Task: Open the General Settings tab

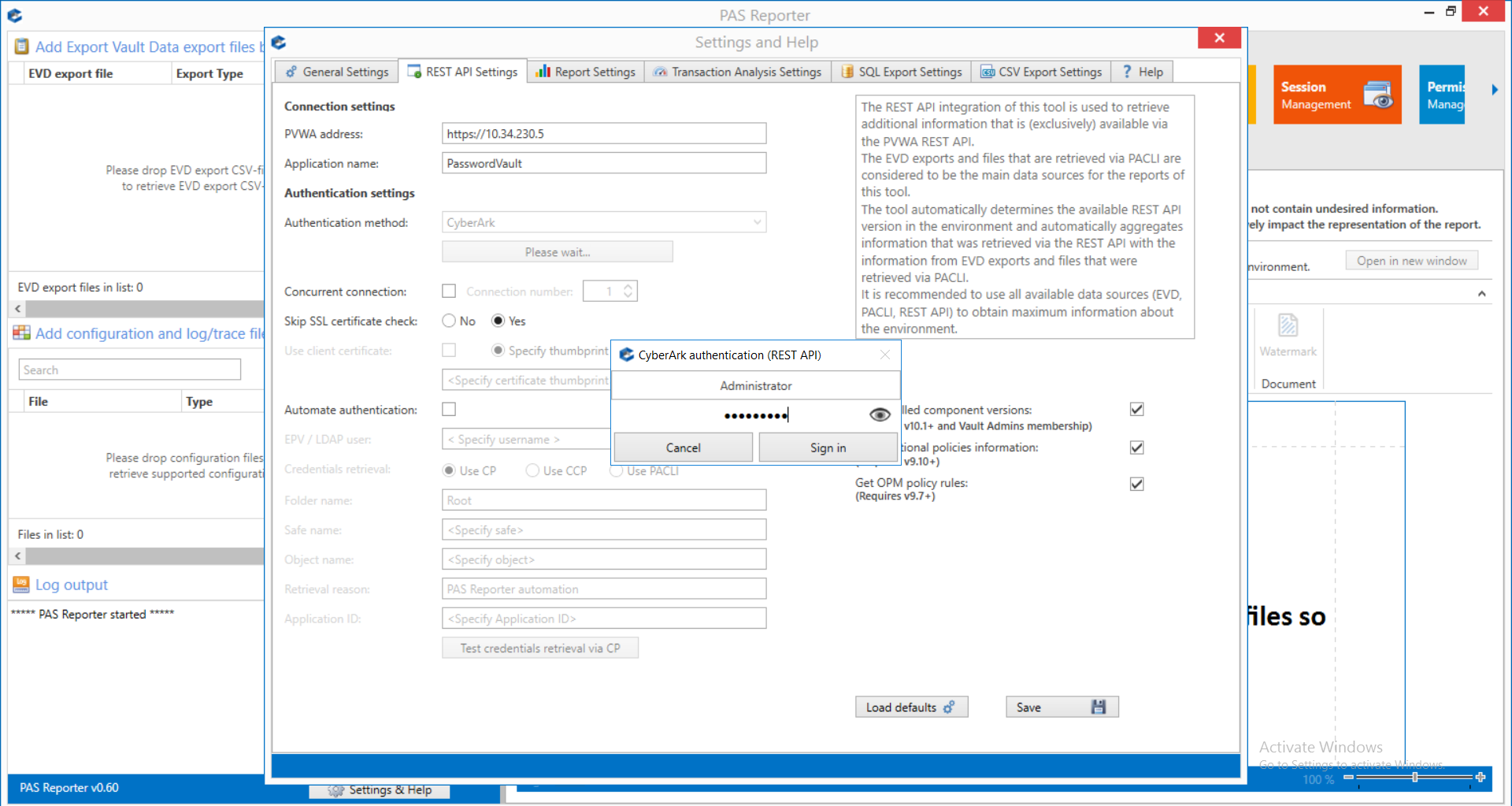Action: (336, 72)
